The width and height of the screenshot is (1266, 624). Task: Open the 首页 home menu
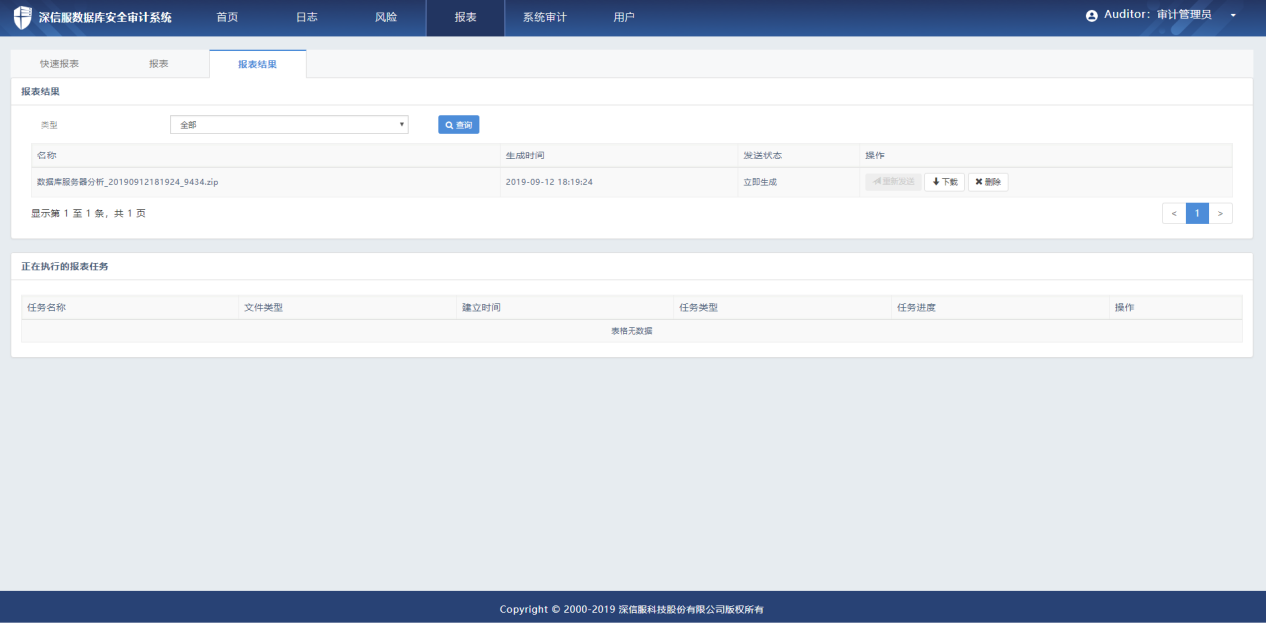pos(227,17)
